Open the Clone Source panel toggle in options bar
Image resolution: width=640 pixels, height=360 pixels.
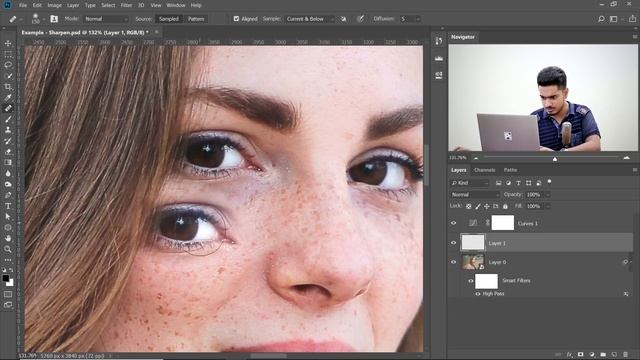click(54, 19)
